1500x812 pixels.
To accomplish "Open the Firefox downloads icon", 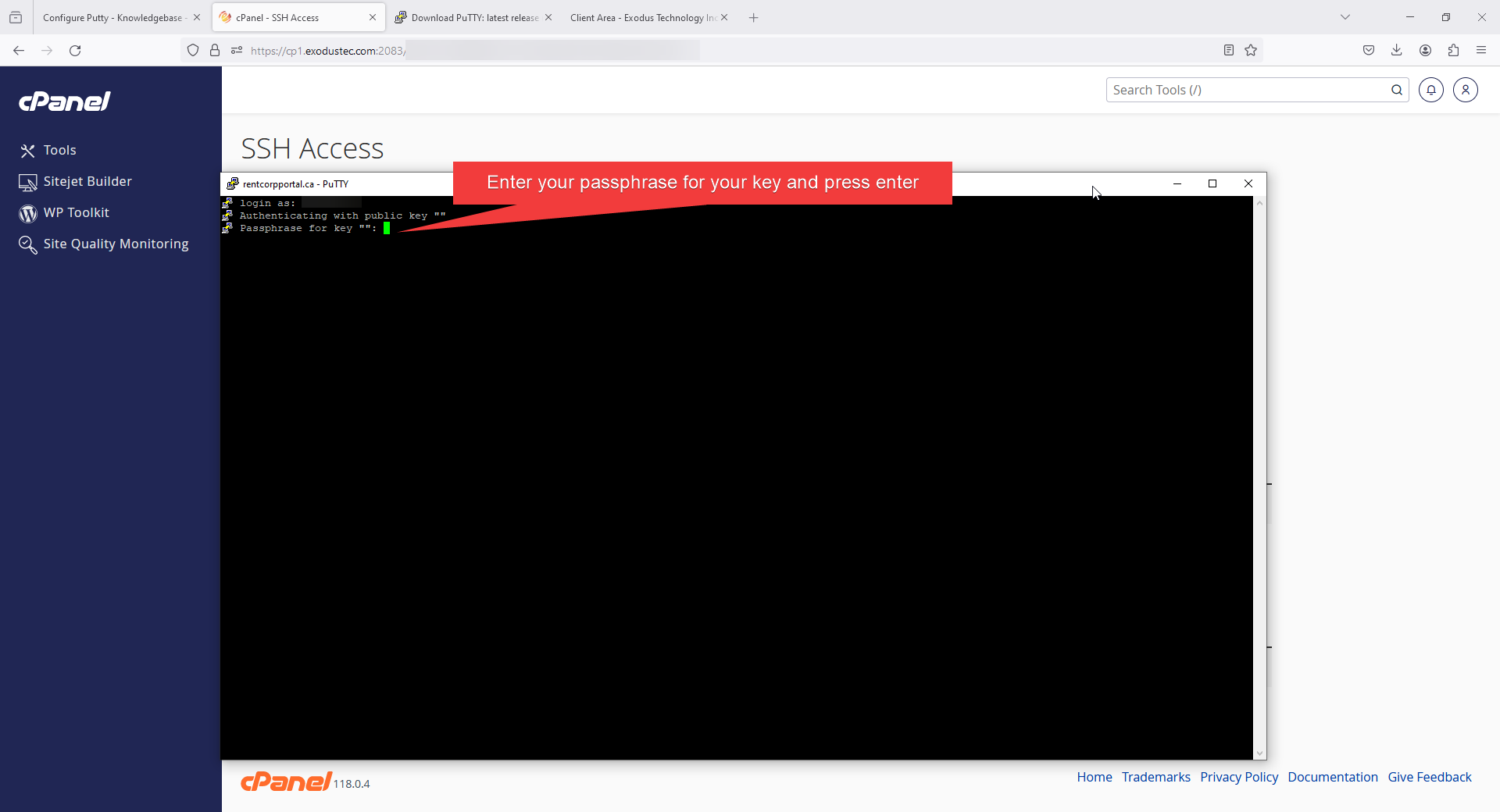I will 1396,51.
